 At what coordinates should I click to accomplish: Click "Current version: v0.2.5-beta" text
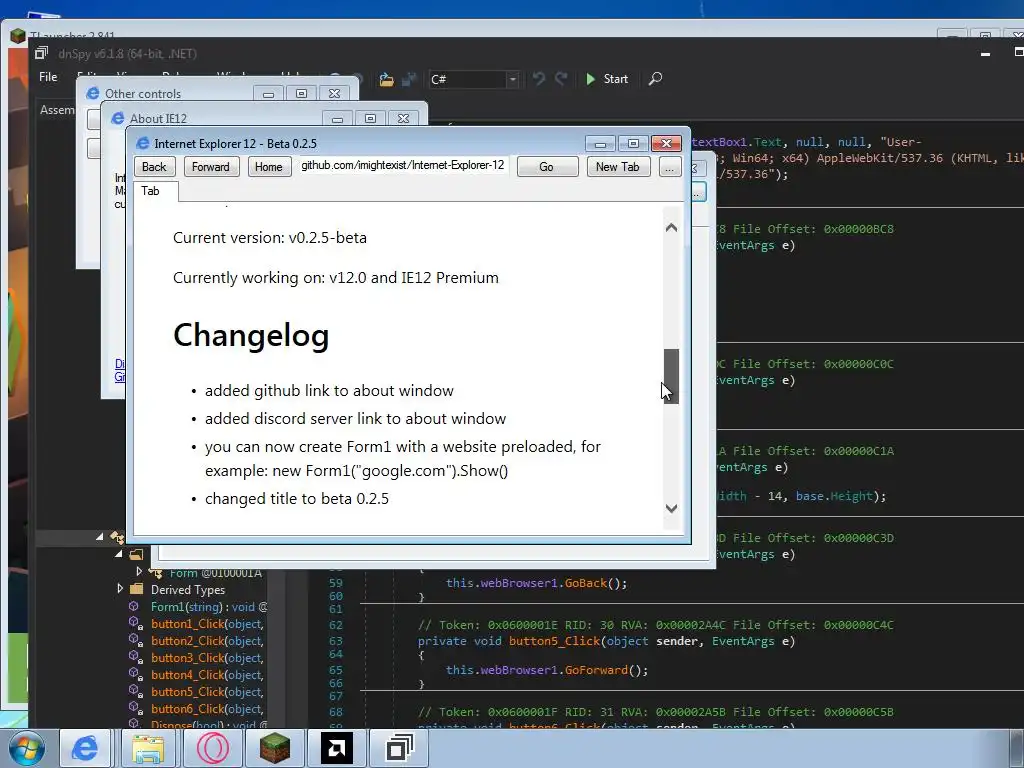click(270, 238)
